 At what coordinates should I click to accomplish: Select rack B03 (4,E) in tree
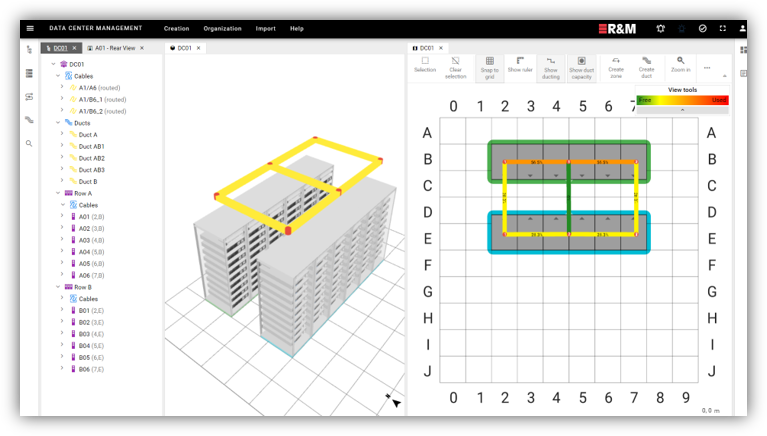tap(91, 334)
